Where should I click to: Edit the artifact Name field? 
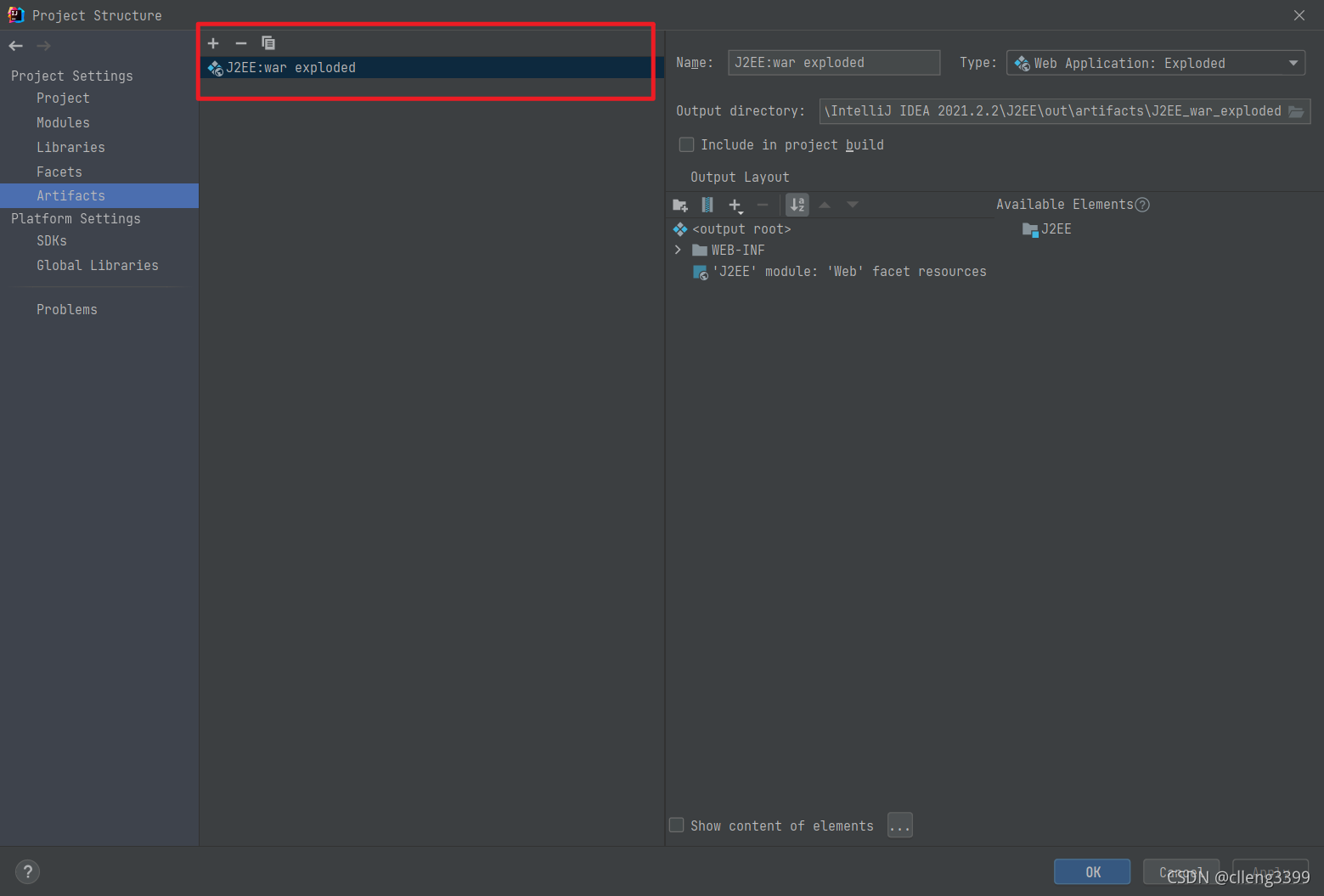(x=834, y=63)
